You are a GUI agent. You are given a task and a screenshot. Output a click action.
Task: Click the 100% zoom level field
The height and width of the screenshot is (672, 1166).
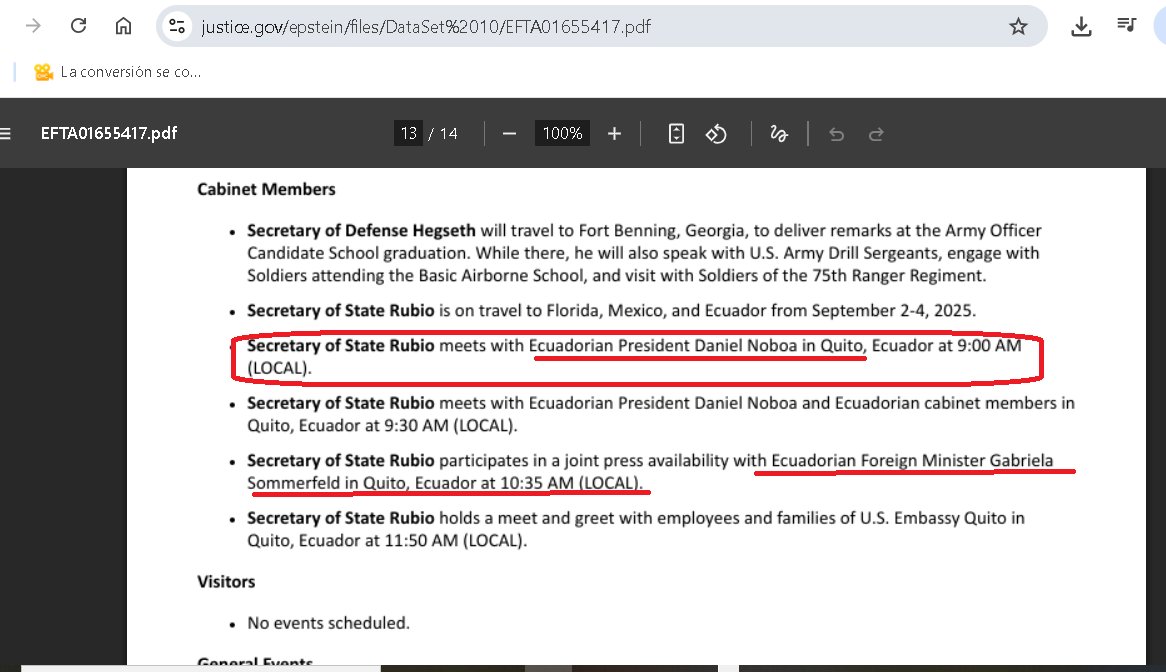(x=562, y=133)
